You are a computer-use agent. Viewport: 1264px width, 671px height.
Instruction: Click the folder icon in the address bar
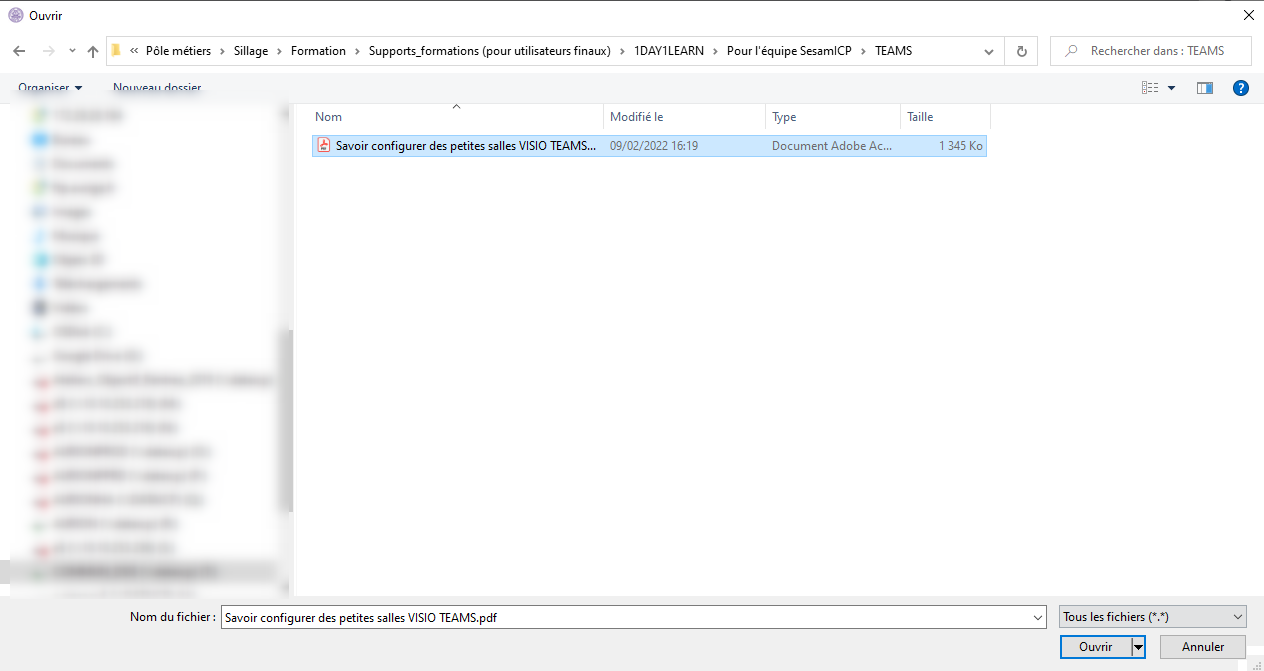(x=116, y=51)
